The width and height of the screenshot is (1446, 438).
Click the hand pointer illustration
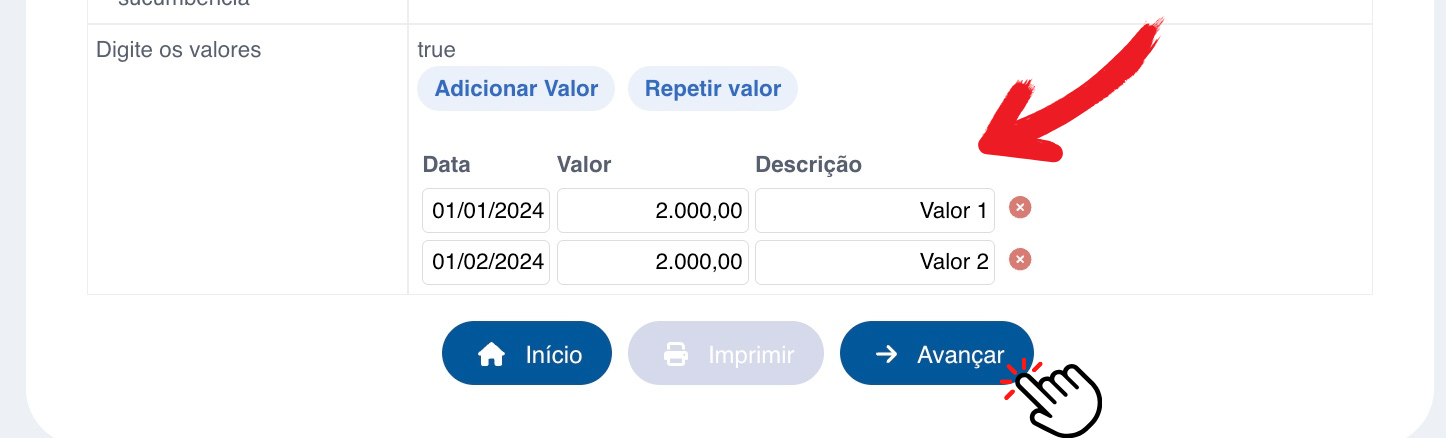pyautogui.click(x=1052, y=398)
